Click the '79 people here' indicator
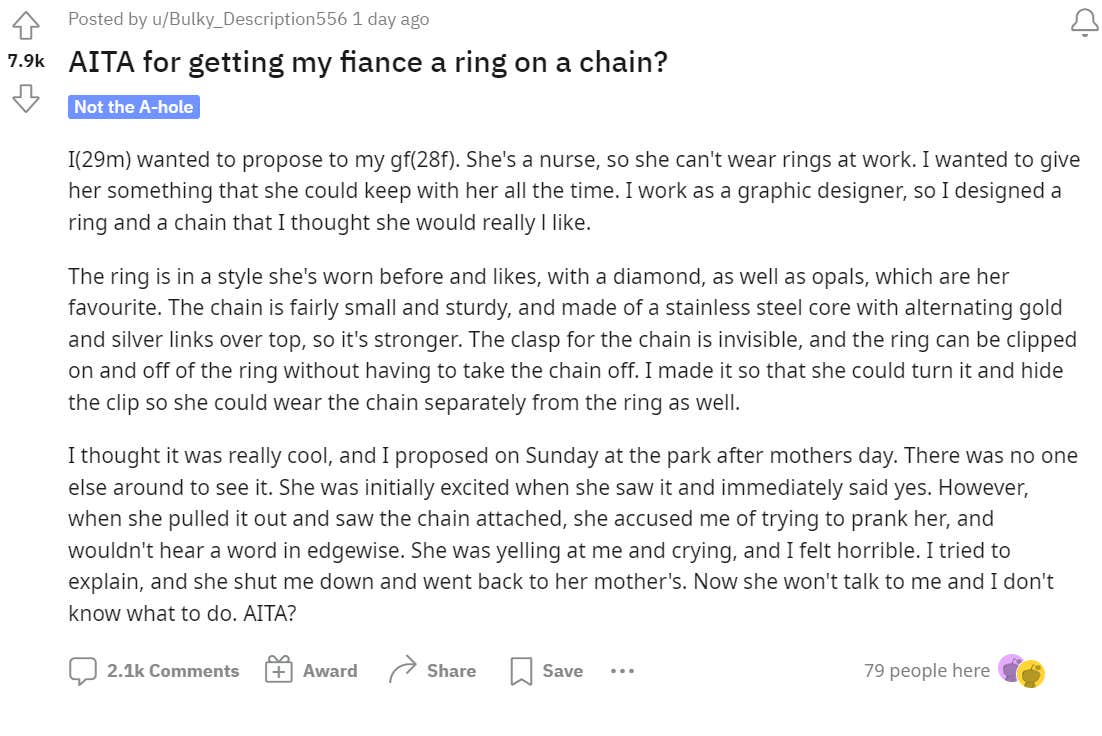The height and width of the screenshot is (736, 1102). pyautogui.click(x=926, y=670)
